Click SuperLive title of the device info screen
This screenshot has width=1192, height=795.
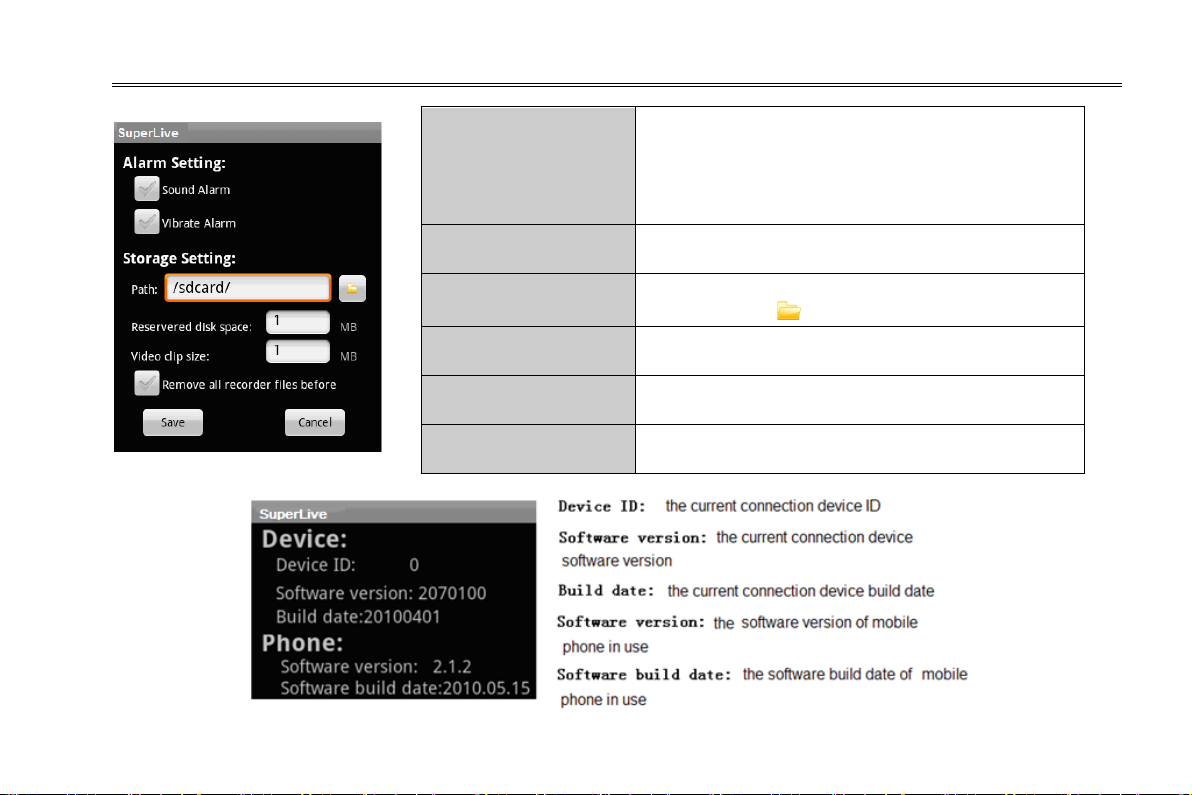(293, 514)
